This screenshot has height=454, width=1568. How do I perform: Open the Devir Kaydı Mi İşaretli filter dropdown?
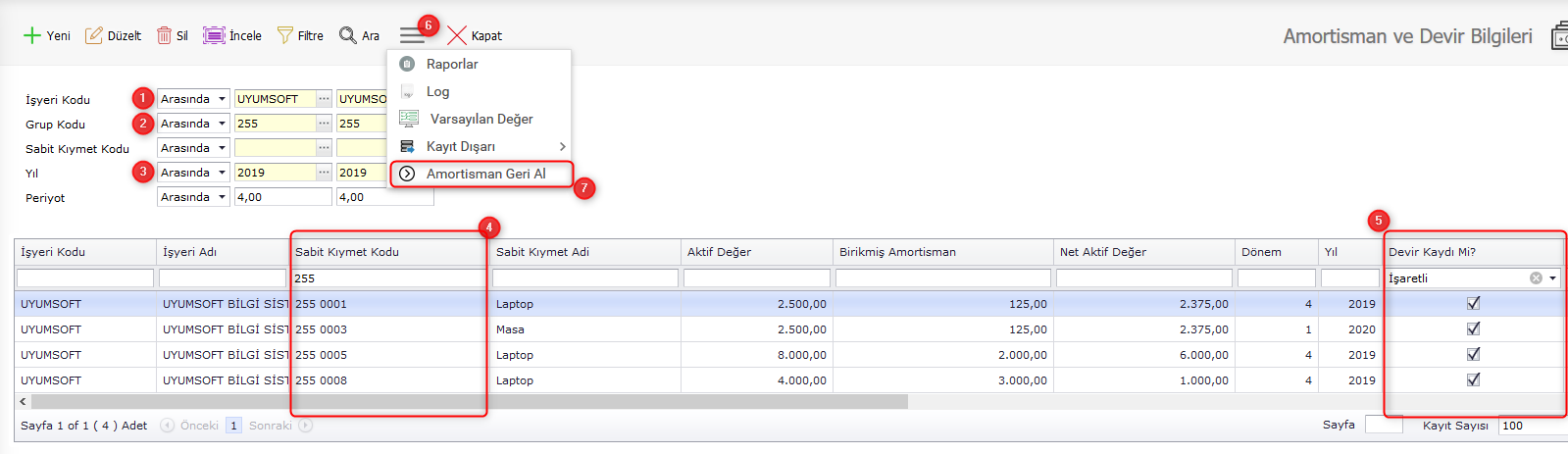pos(1552,278)
